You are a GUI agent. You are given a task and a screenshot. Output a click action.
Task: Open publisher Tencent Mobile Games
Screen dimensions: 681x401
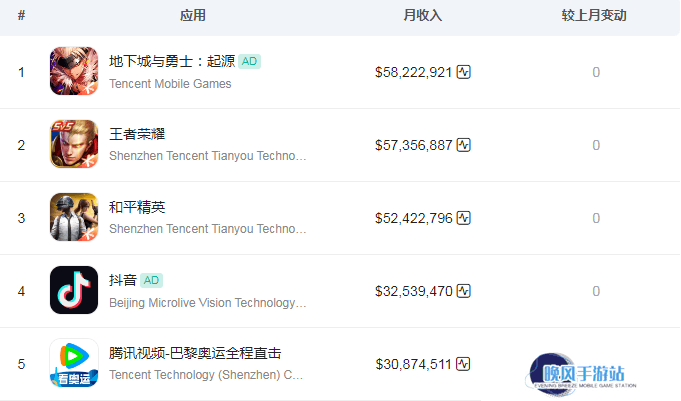pyautogui.click(x=170, y=83)
